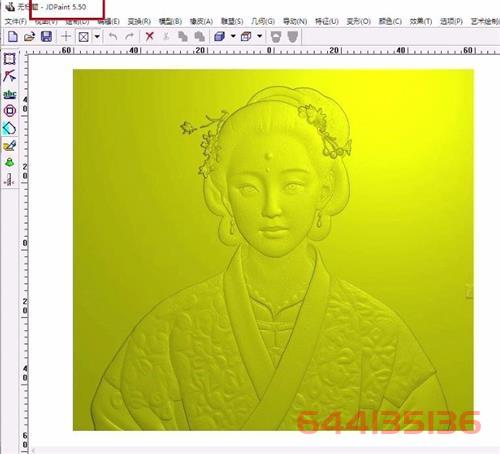Pick the highlighted cyan eraser-shaped tool
Viewport: 500px width, 454px height.
[x=9, y=128]
